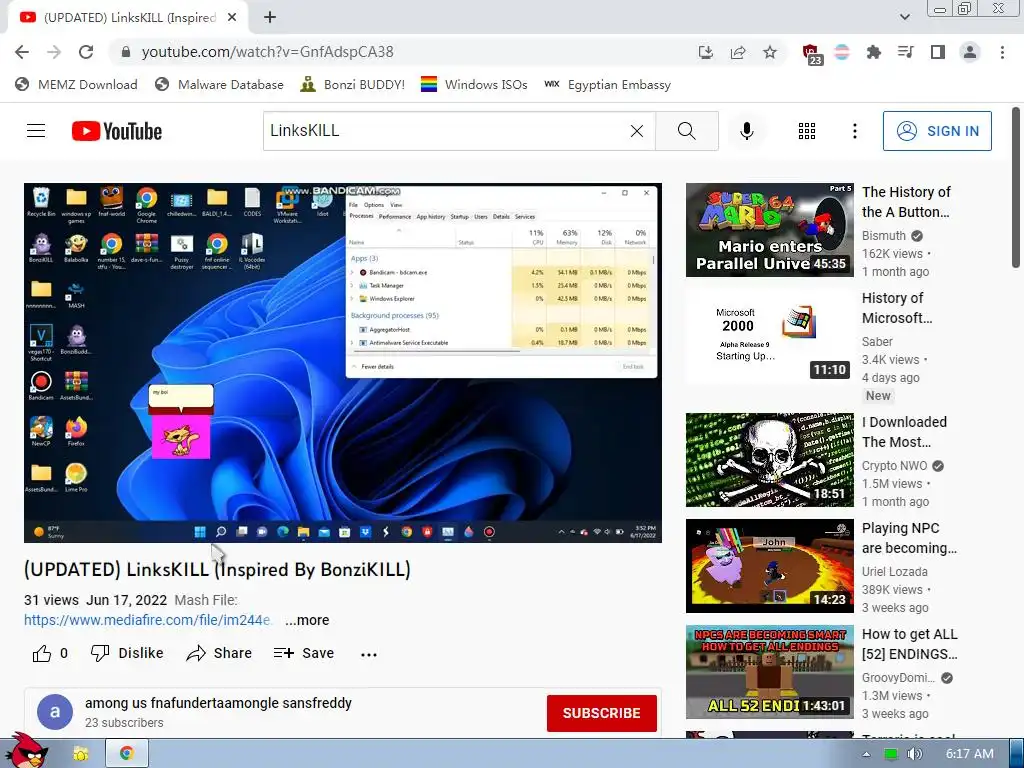Expand description with ...more
Screen dimensions: 1024x768
[x=307, y=620]
